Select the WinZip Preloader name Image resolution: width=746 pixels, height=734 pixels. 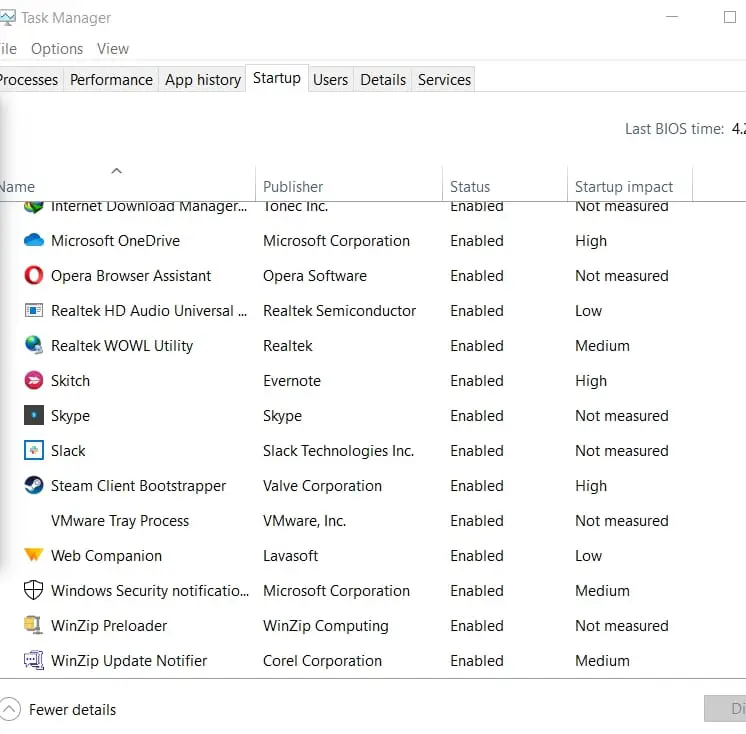[109, 626]
